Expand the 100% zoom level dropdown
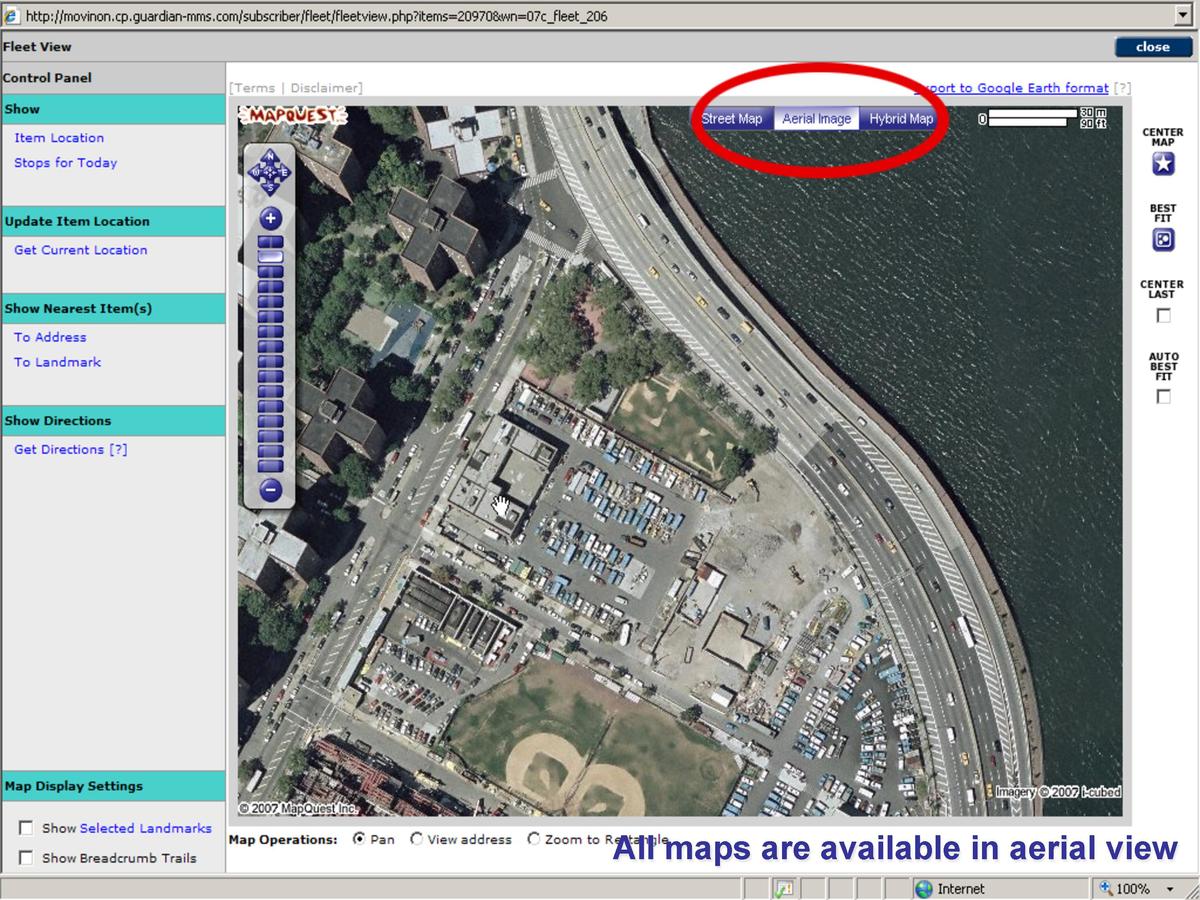The image size is (1200, 900). 1170,889
